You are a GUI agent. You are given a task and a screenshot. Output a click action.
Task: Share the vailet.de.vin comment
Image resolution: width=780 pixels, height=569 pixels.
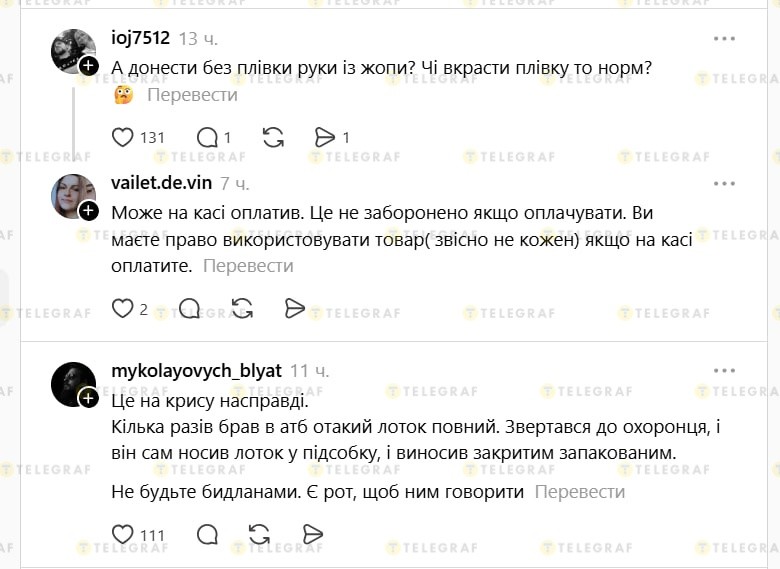295,308
